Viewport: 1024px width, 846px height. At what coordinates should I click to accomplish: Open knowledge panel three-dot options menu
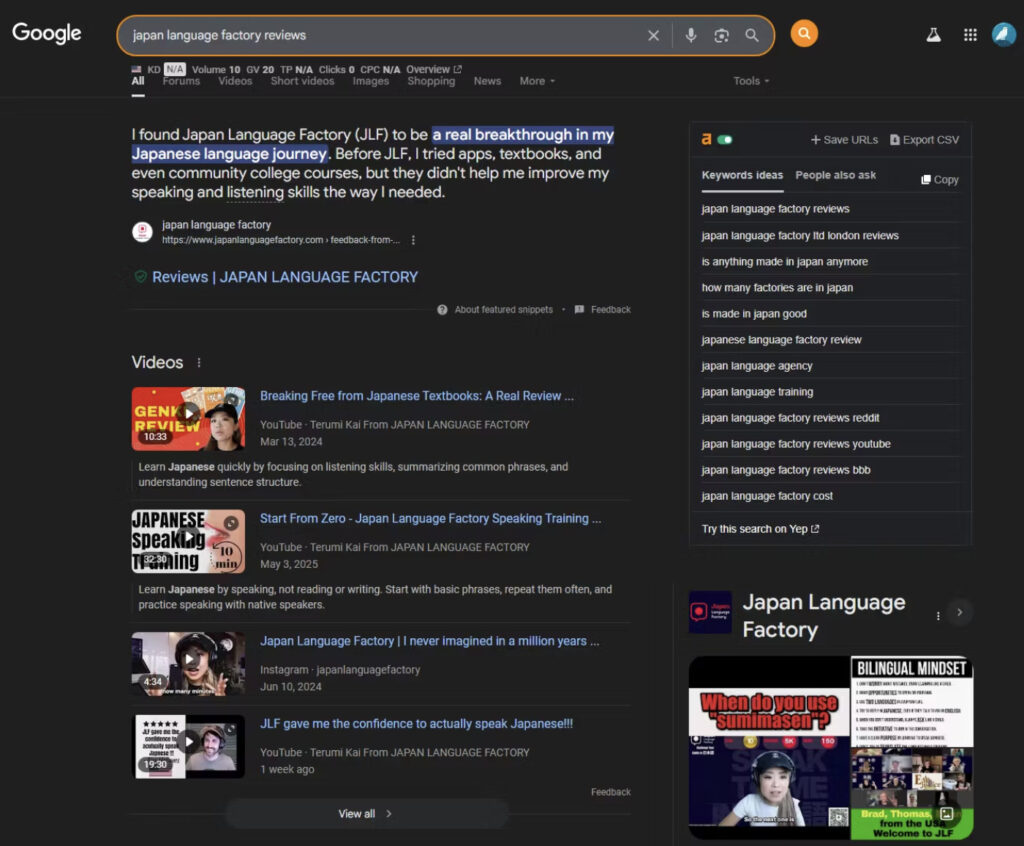(x=938, y=616)
